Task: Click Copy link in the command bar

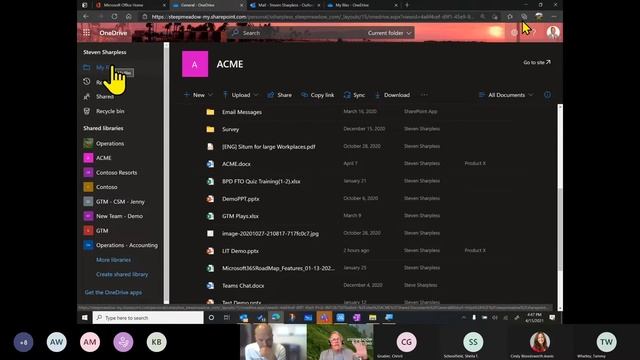Action: tap(318, 95)
